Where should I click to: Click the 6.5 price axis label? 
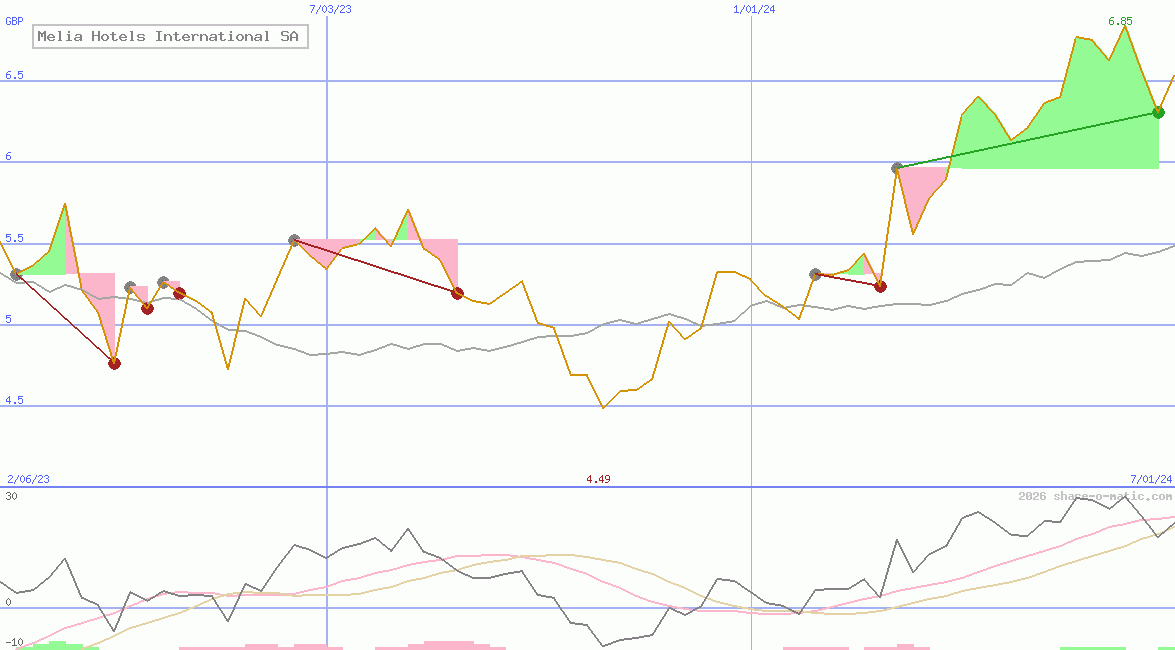(x=14, y=76)
